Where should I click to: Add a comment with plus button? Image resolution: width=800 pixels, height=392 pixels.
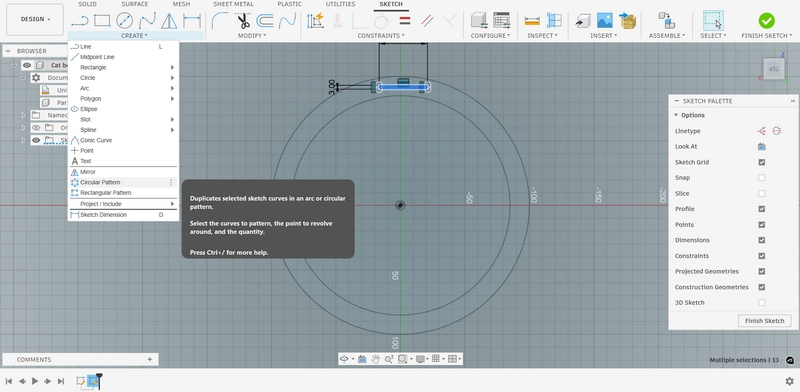(x=149, y=359)
